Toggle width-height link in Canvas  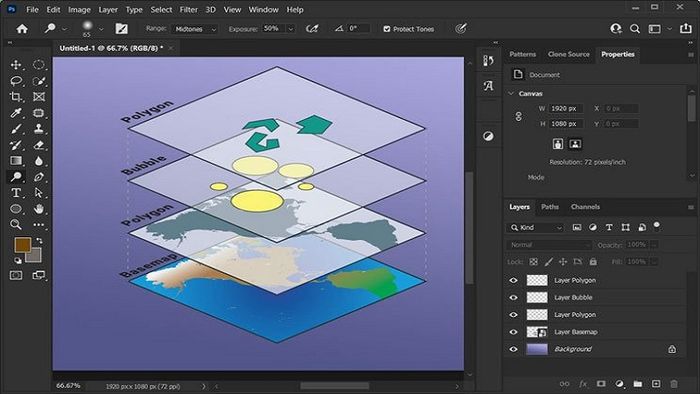pyautogui.click(x=518, y=116)
